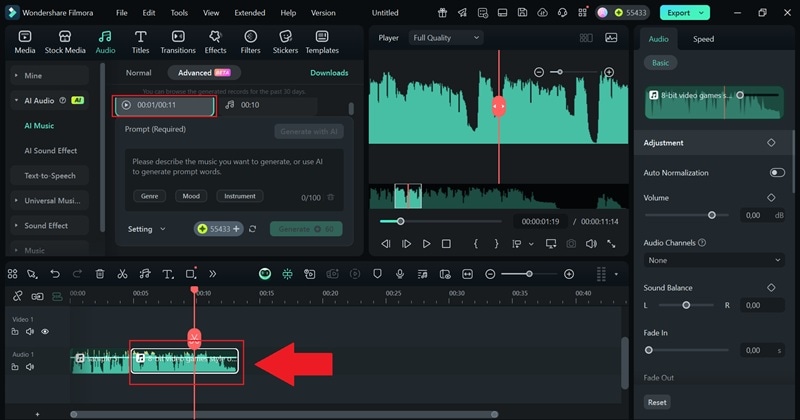The width and height of the screenshot is (800, 420).
Task: Click the Reset button
Action: click(x=657, y=402)
